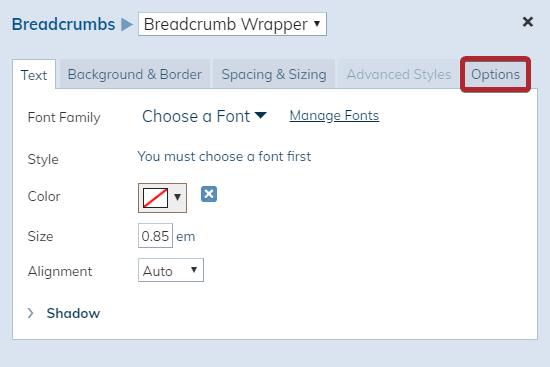Expand the Shadow section chevron
Image resolution: width=550 pixels, height=367 pixels.
point(31,313)
